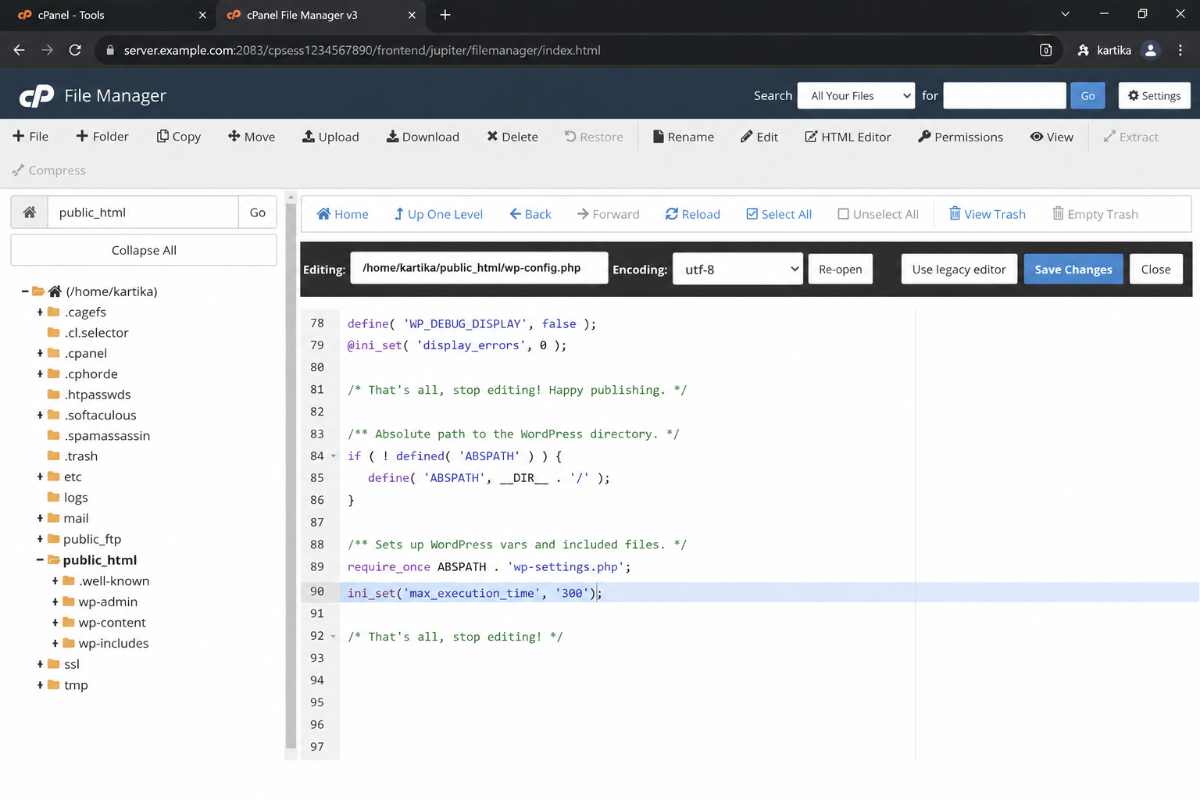Fold code at line 84

coord(334,456)
